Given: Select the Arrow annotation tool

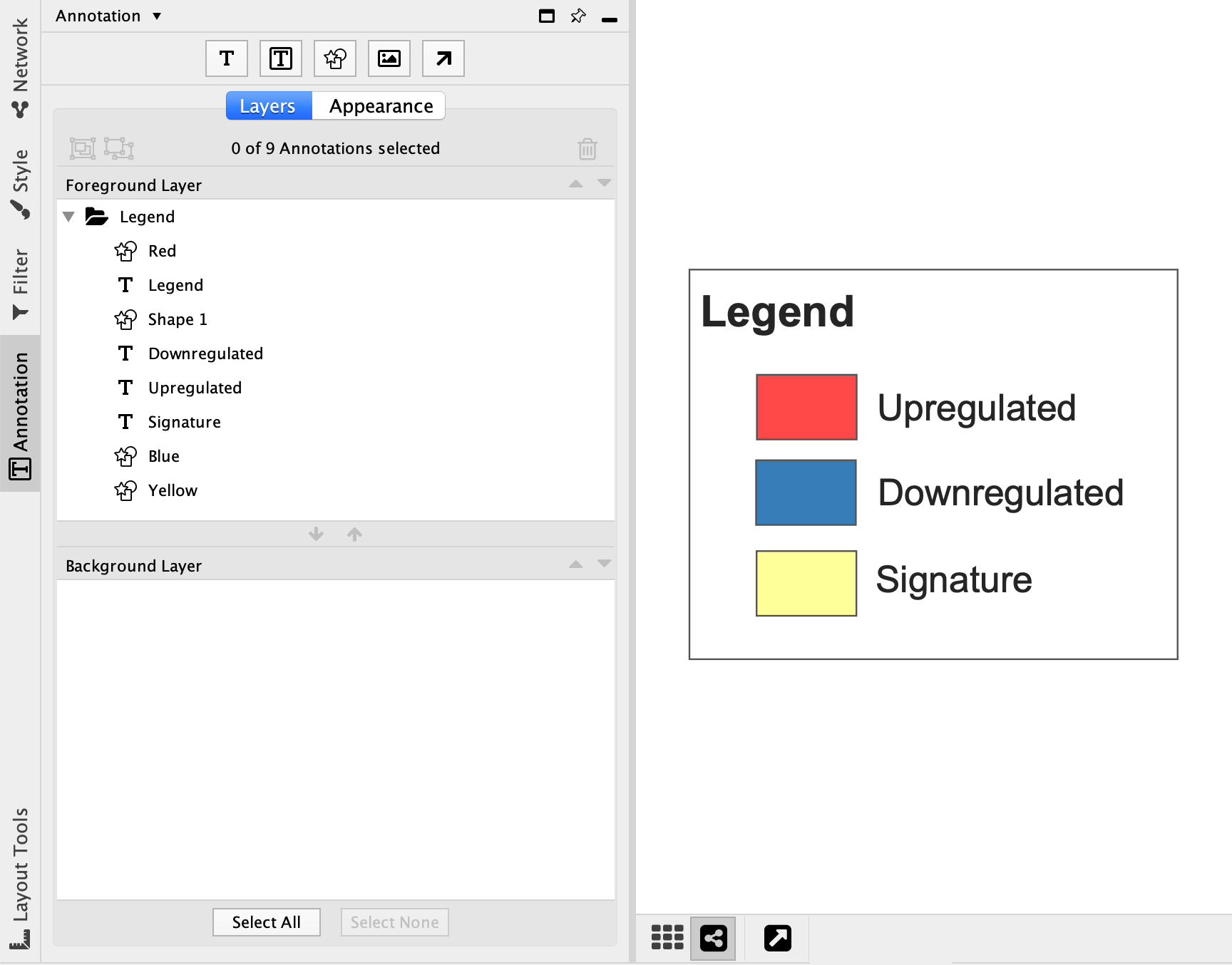Looking at the screenshot, I should tap(443, 58).
